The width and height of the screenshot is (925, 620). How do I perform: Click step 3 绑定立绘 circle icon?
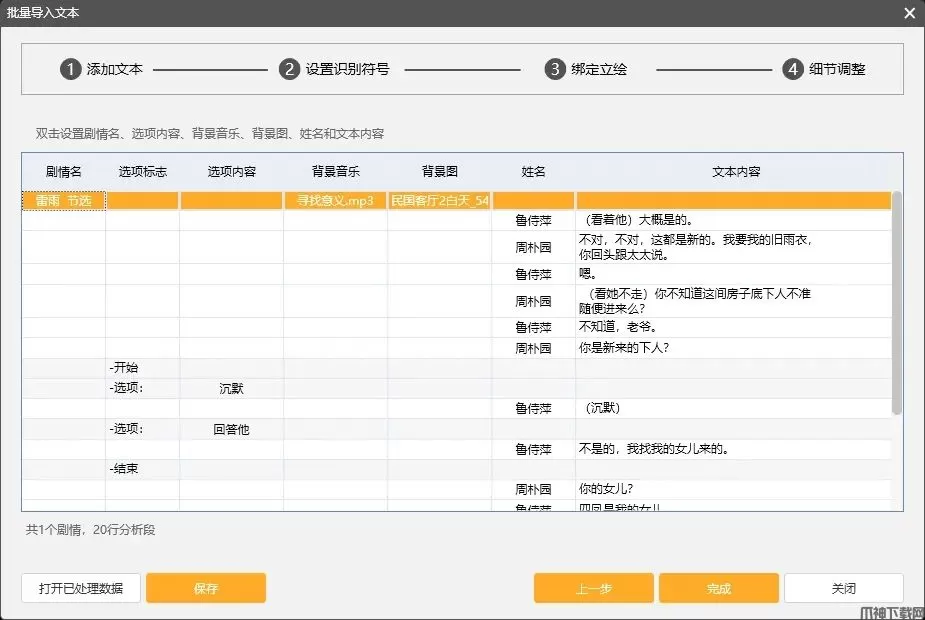coord(554,69)
